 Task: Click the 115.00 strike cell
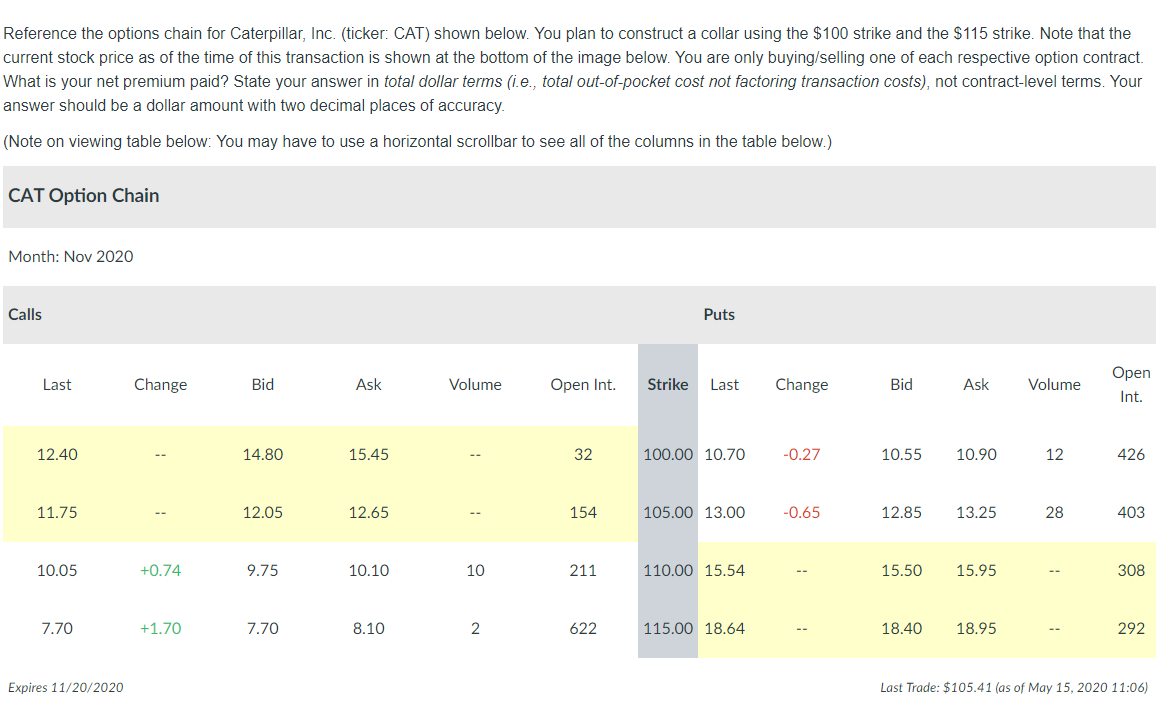point(668,628)
